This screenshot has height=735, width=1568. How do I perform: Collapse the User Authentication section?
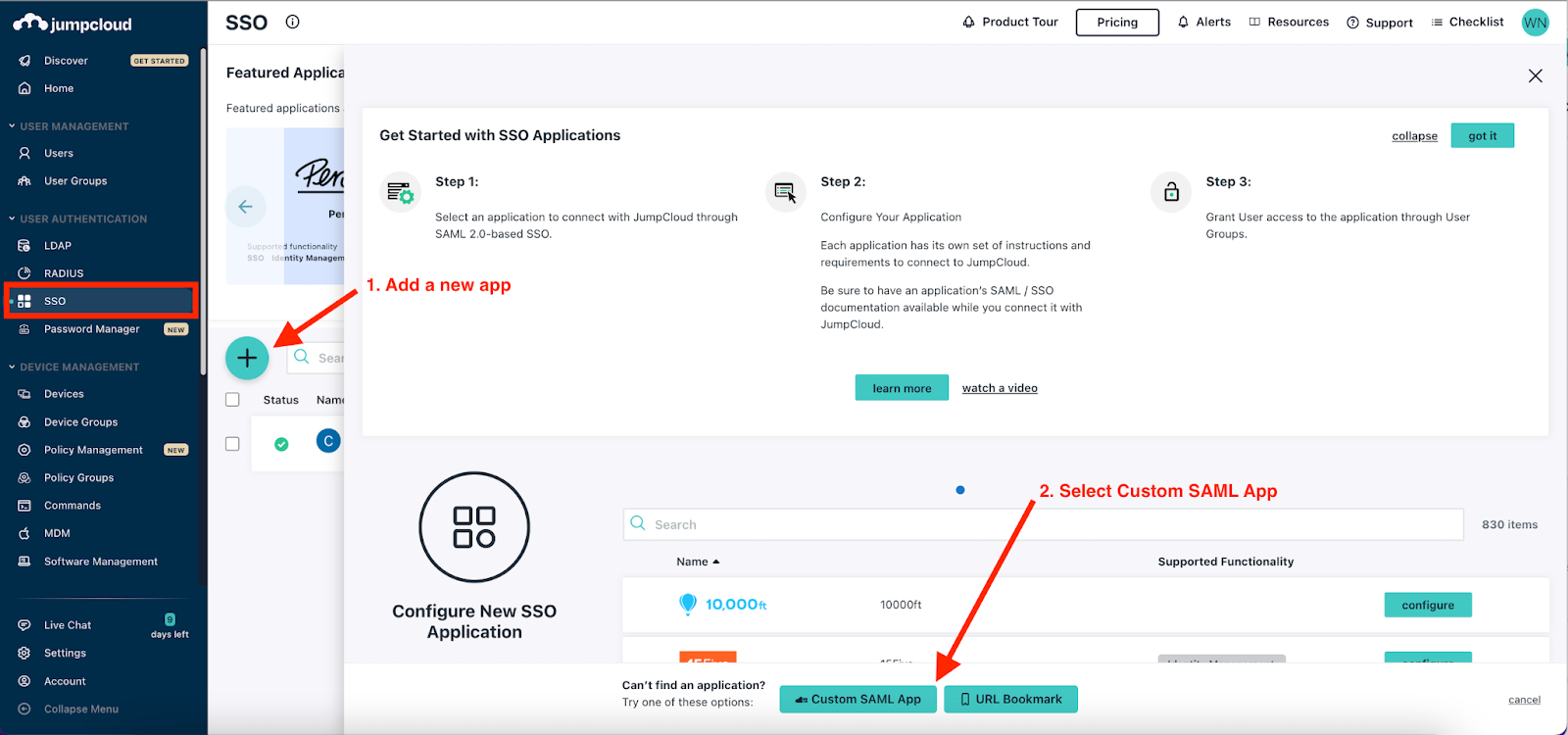[77, 219]
